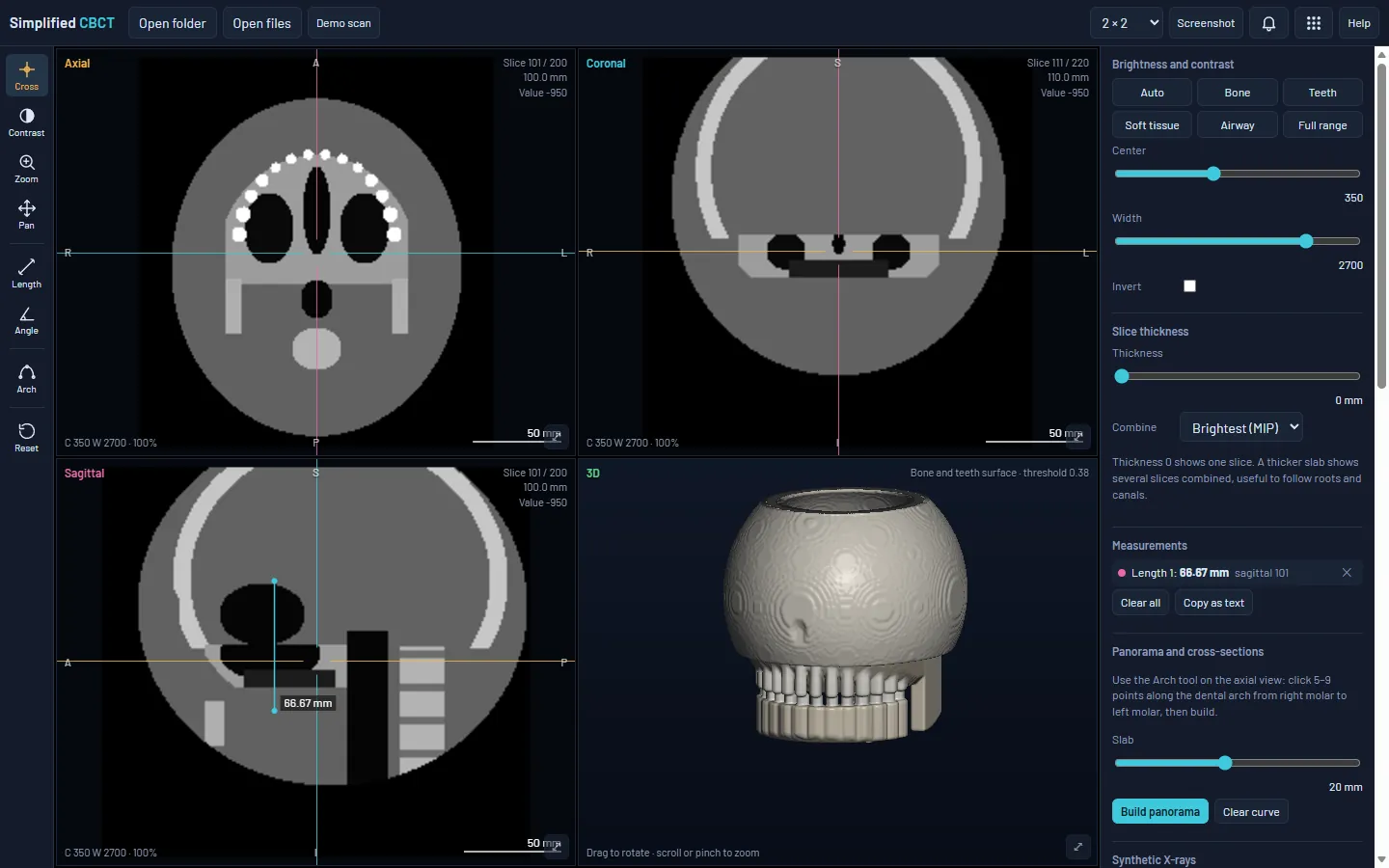Apply the Airway preset
This screenshot has width=1389, height=868.
pyautogui.click(x=1238, y=125)
